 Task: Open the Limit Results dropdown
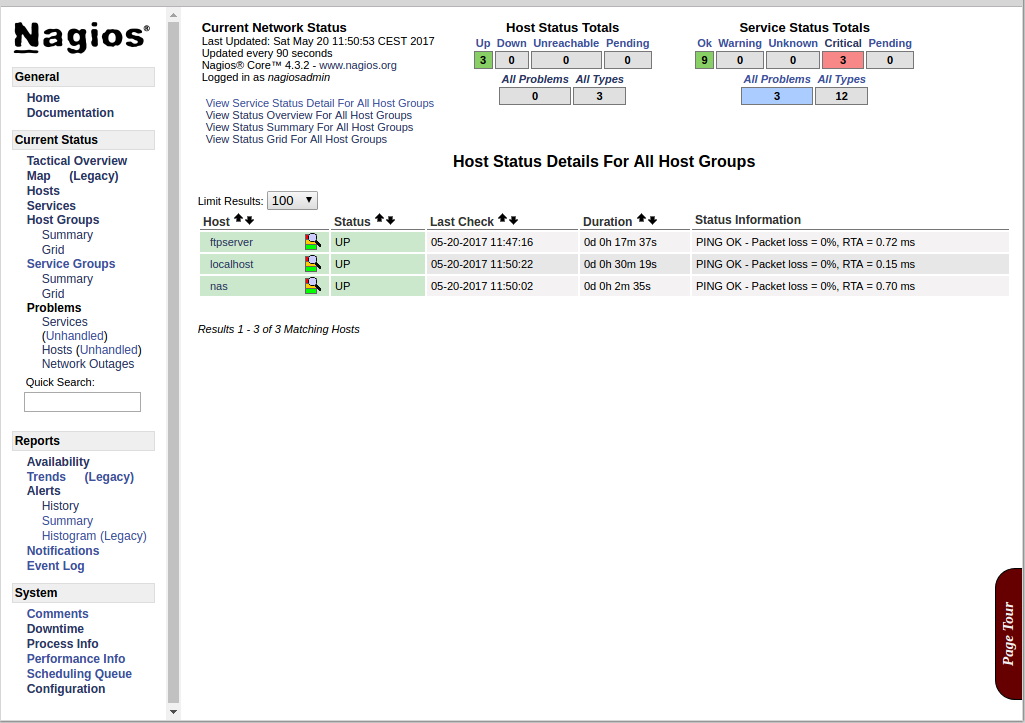292,201
